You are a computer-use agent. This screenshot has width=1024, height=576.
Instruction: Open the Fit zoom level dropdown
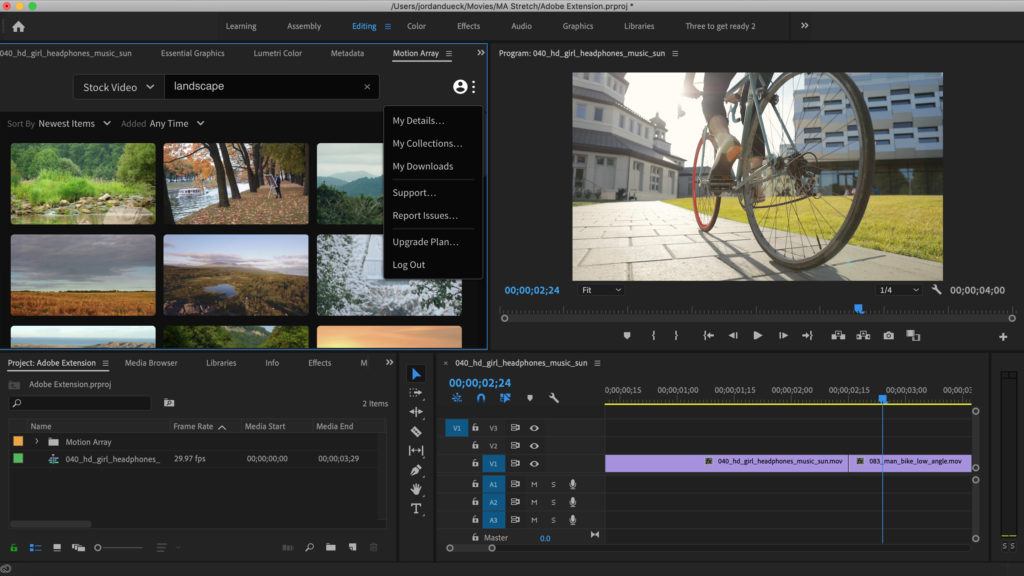click(601, 290)
